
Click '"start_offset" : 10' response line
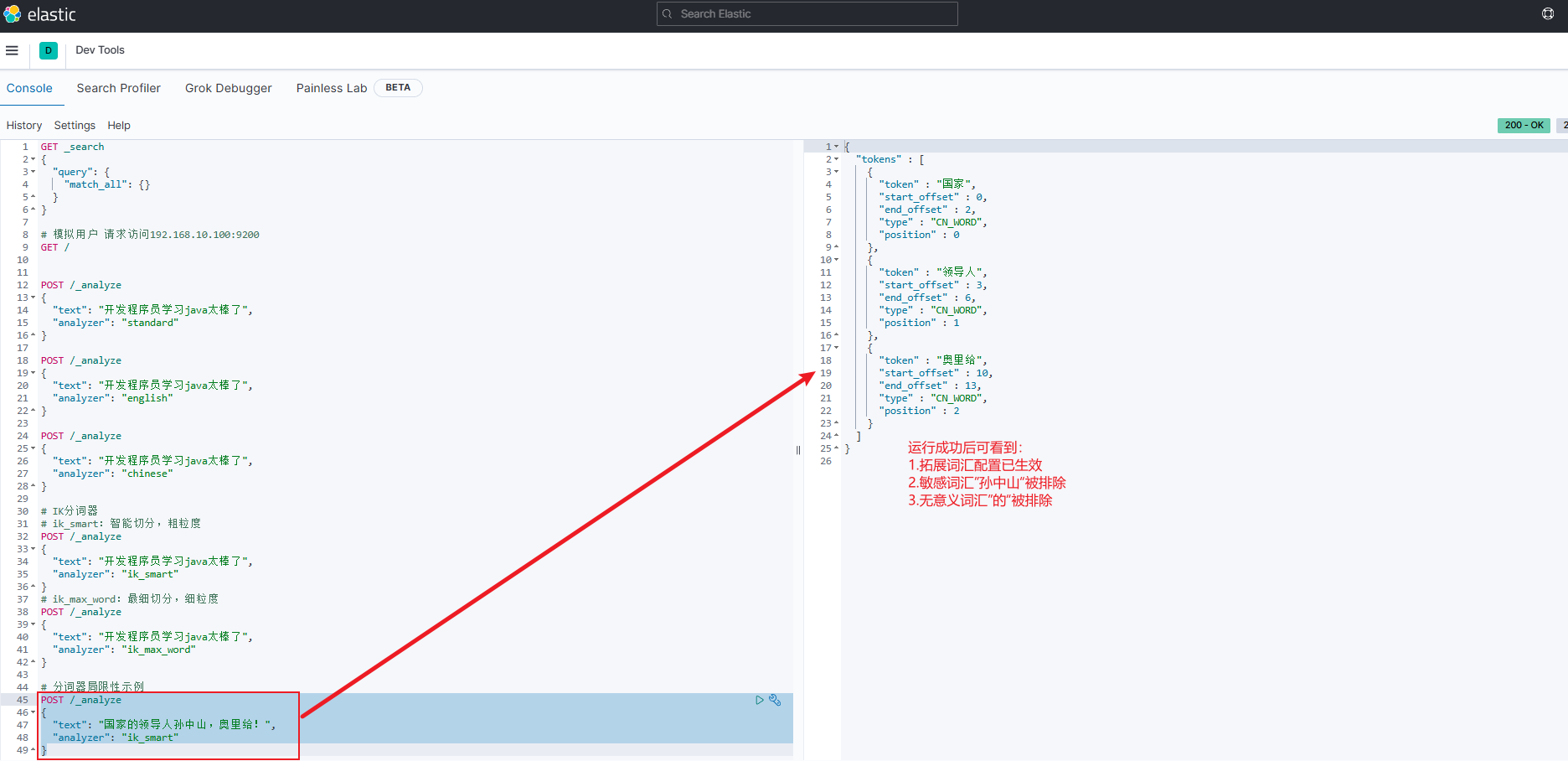click(936, 373)
